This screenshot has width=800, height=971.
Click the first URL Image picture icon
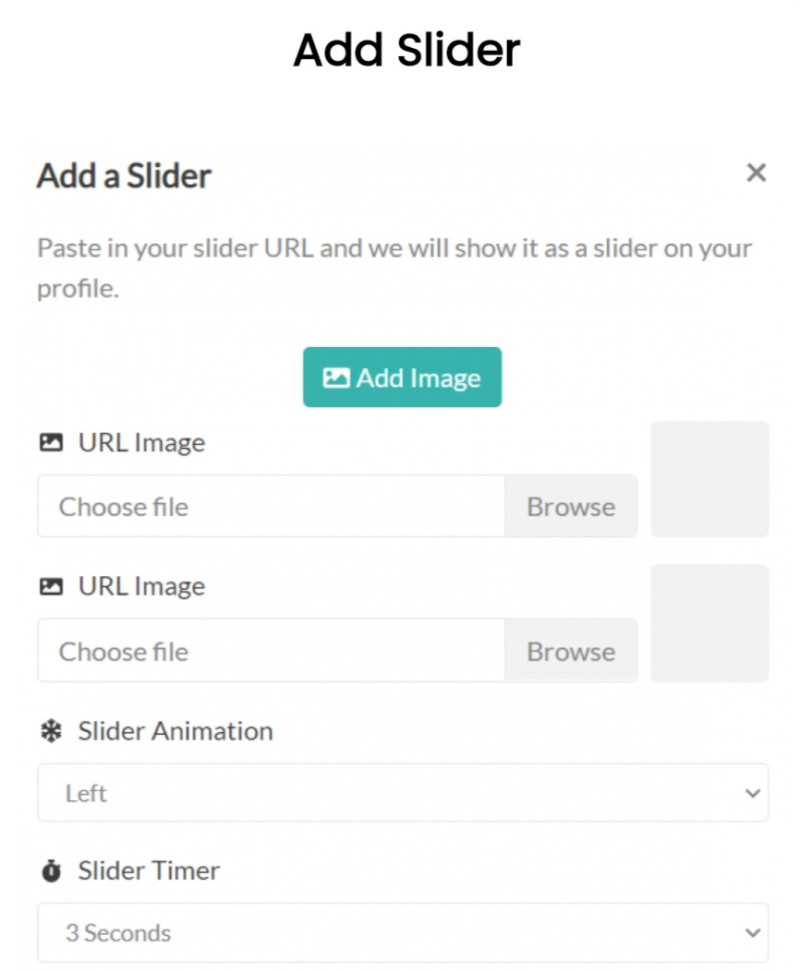(x=51, y=443)
